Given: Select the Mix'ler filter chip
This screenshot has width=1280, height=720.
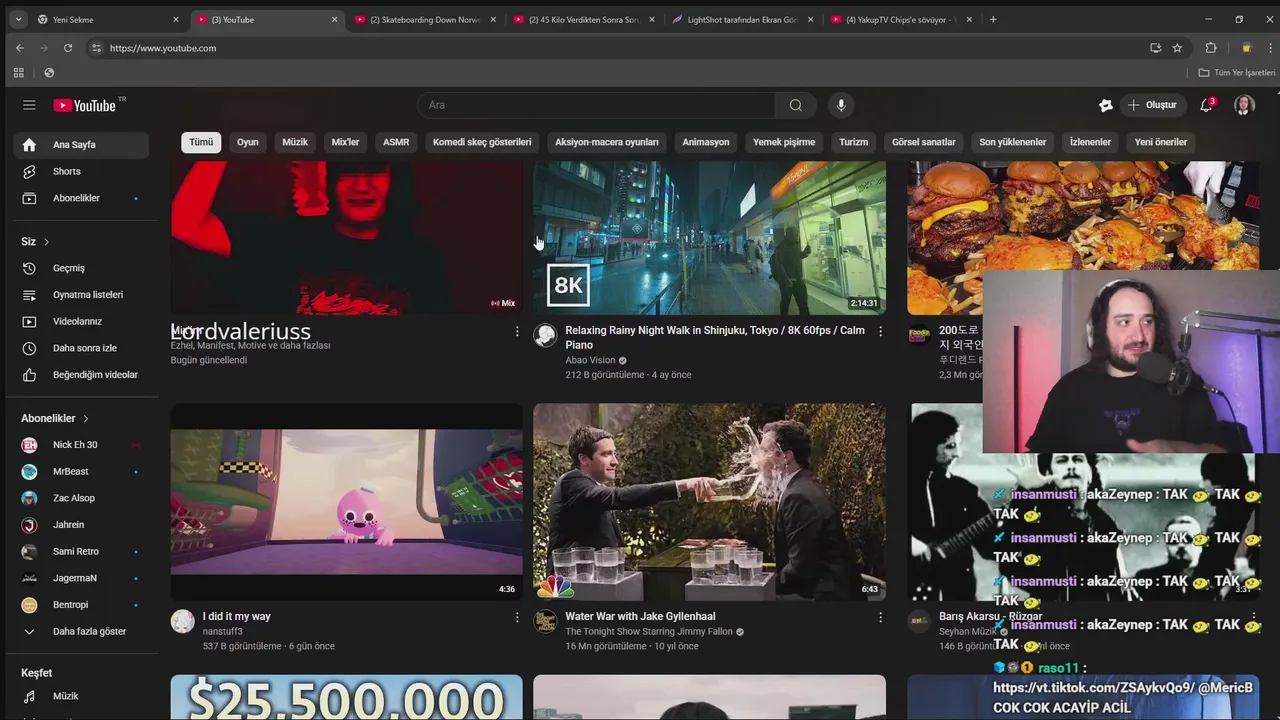Looking at the screenshot, I should (x=345, y=142).
